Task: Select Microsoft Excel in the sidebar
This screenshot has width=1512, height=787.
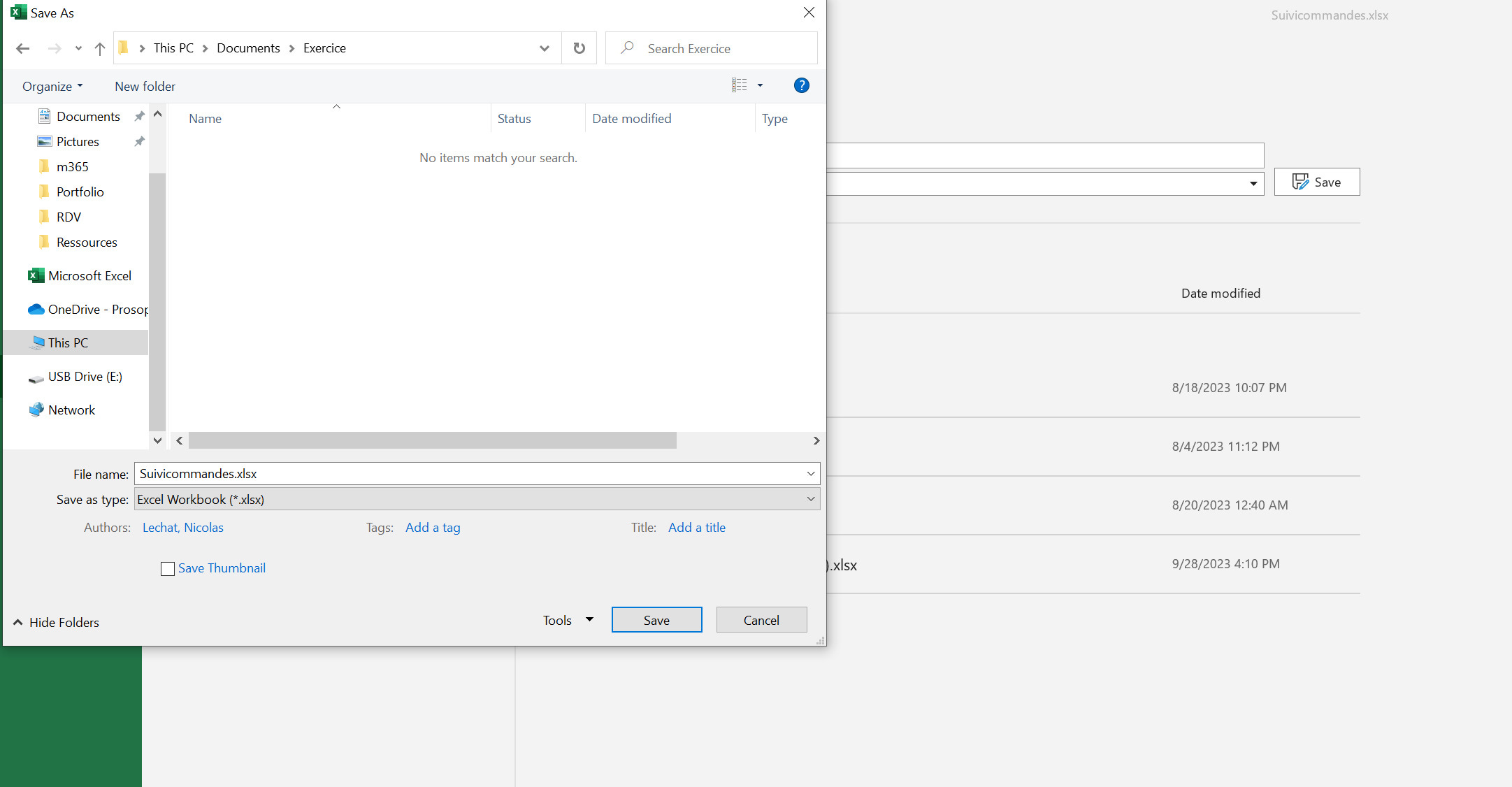Action: pos(89,275)
